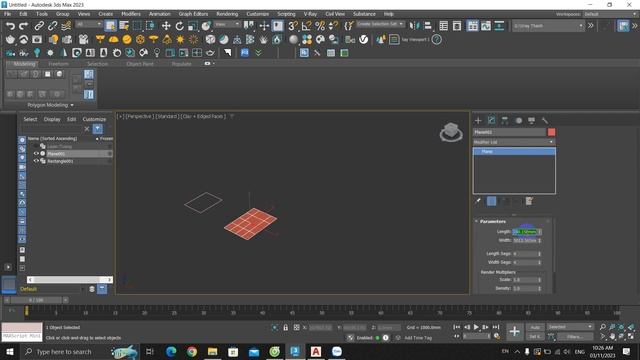Toggle the Percent Snap button
Screen dimensions: 640x360
[320, 26]
